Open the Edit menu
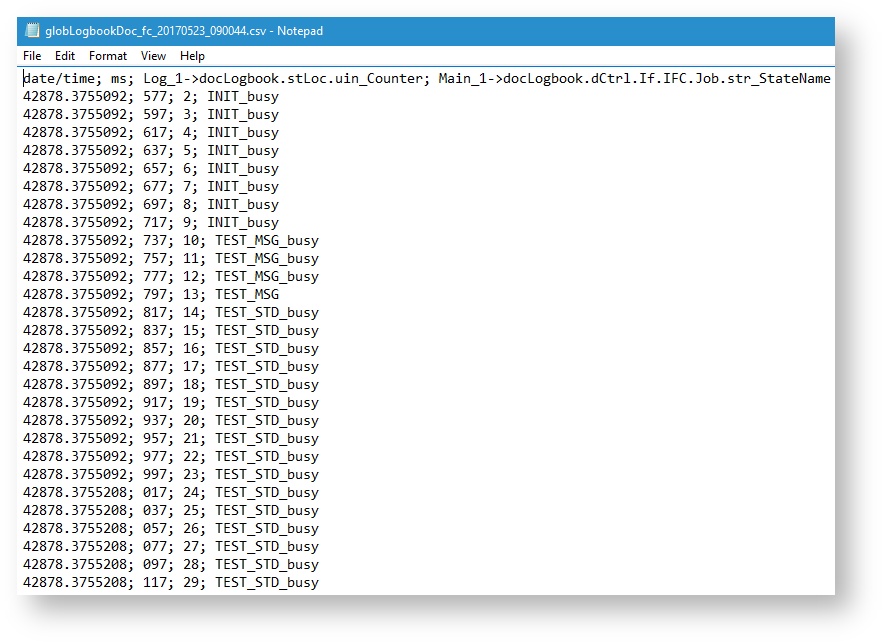Image resolution: width=883 pixels, height=643 pixels. [x=65, y=56]
